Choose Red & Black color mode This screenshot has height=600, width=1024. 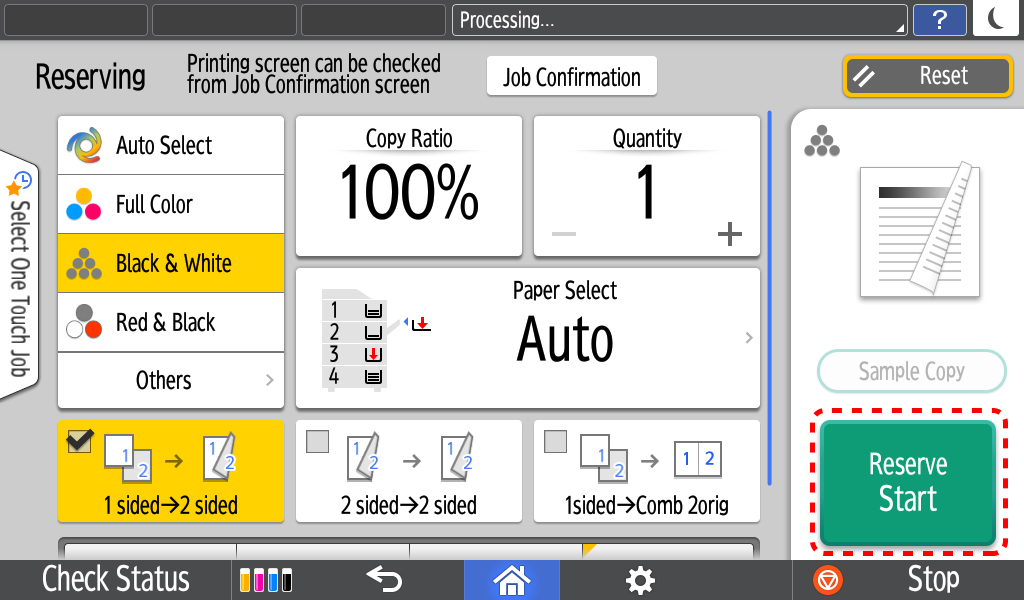click(171, 323)
